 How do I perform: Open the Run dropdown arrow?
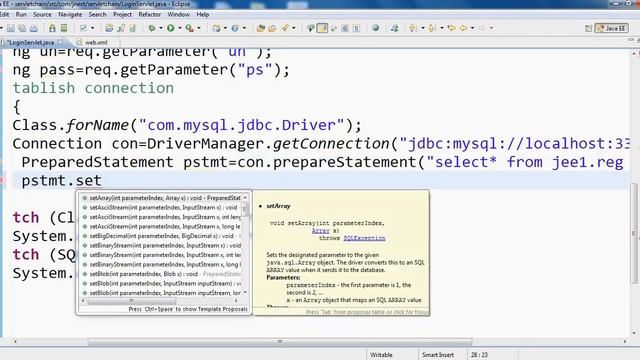click(x=180, y=28)
